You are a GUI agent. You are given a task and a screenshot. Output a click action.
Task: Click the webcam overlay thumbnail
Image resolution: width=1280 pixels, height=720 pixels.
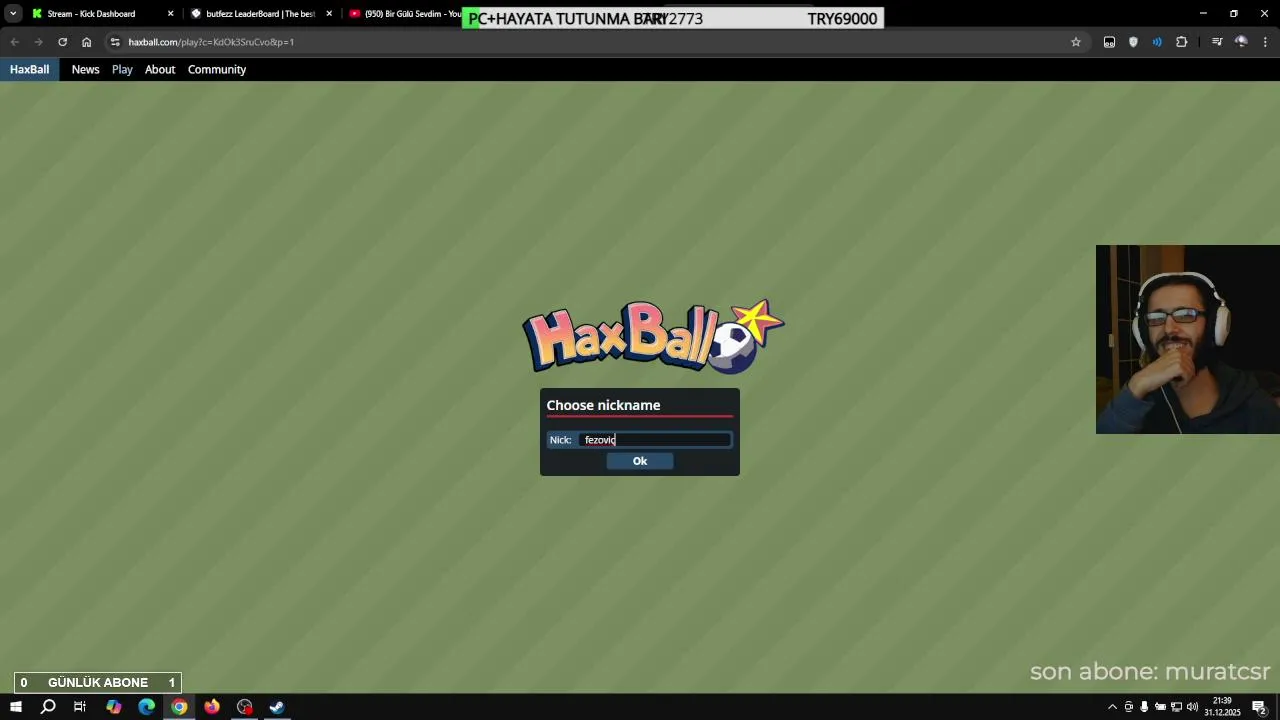coord(1188,339)
